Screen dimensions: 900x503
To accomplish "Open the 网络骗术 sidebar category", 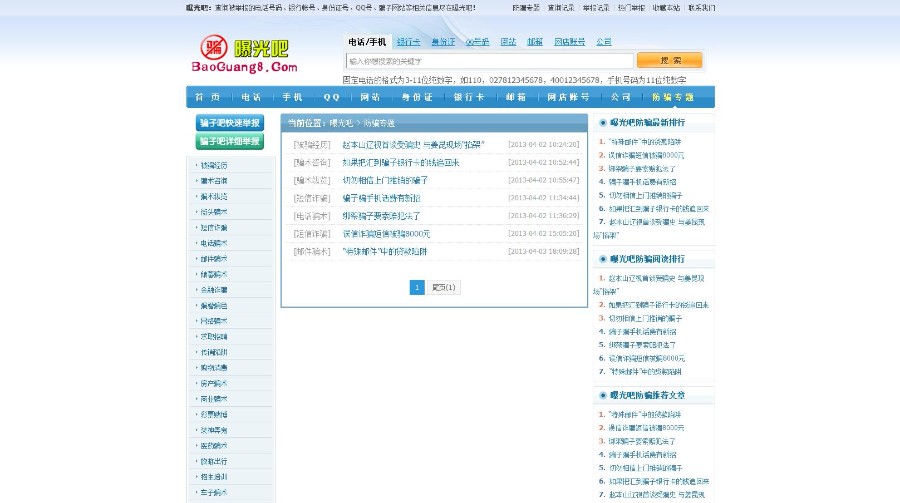I will (x=214, y=321).
